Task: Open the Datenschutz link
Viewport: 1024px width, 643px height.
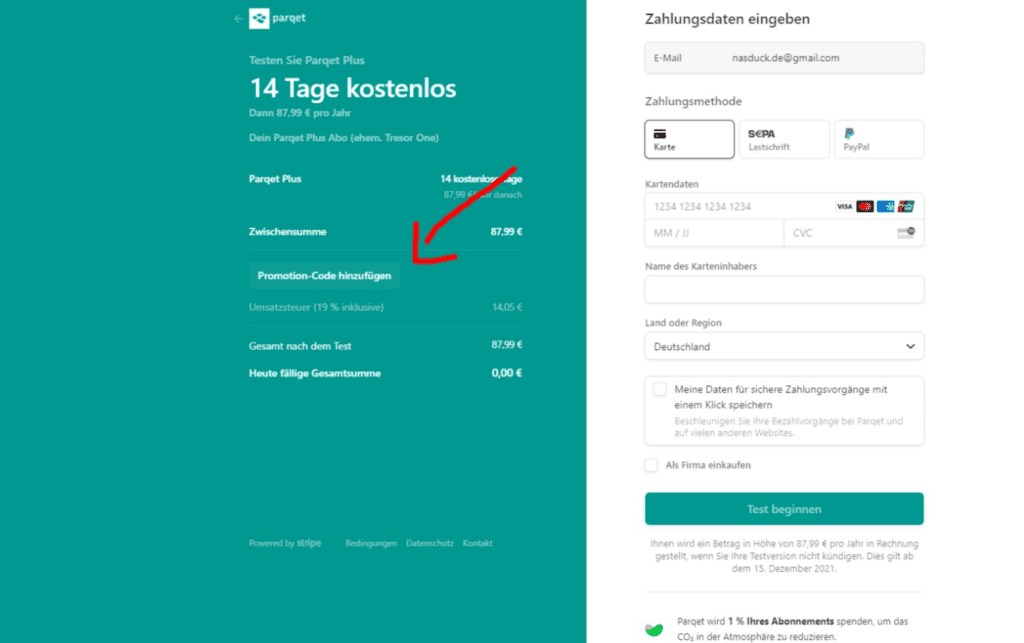Action: click(x=430, y=543)
